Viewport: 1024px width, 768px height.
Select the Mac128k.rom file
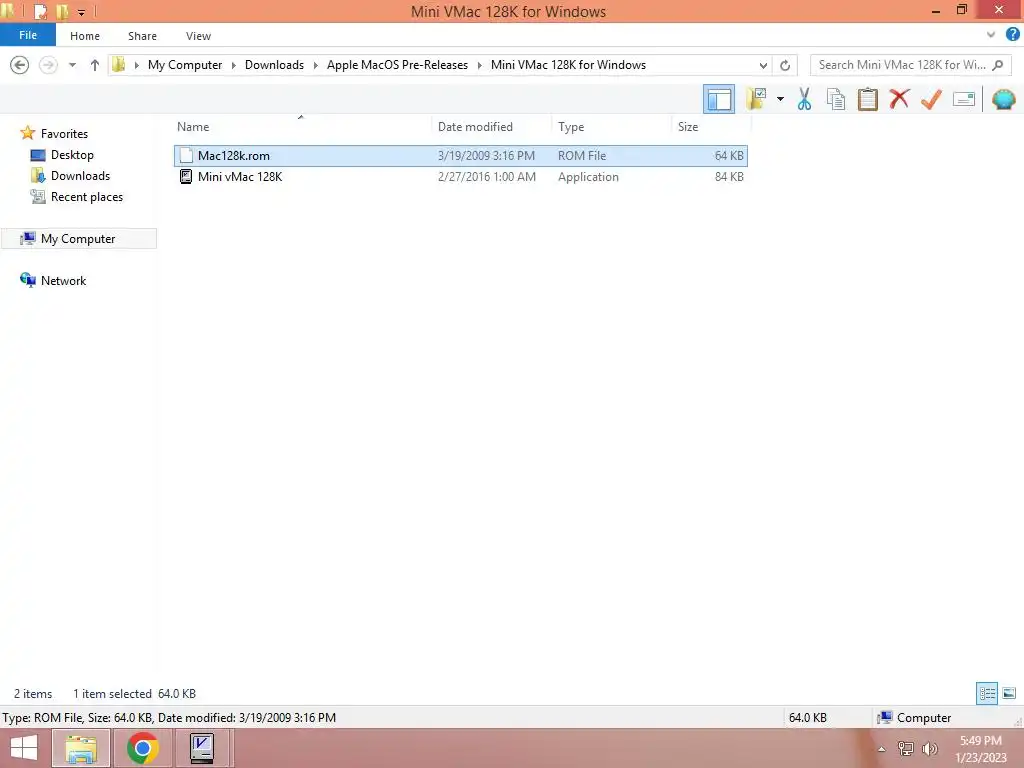tap(461, 155)
